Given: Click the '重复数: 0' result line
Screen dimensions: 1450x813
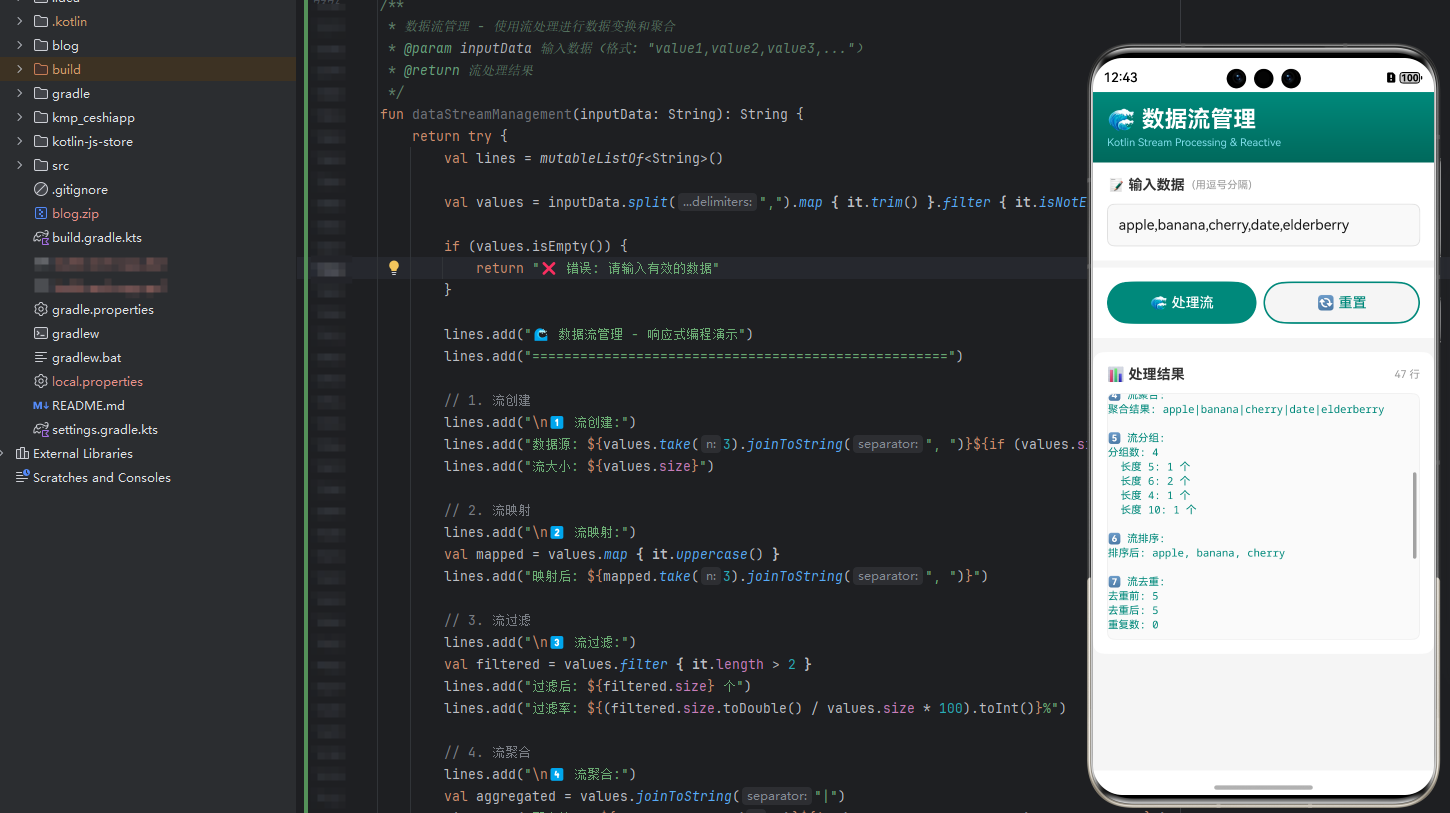Looking at the screenshot, I should 1133,625.
